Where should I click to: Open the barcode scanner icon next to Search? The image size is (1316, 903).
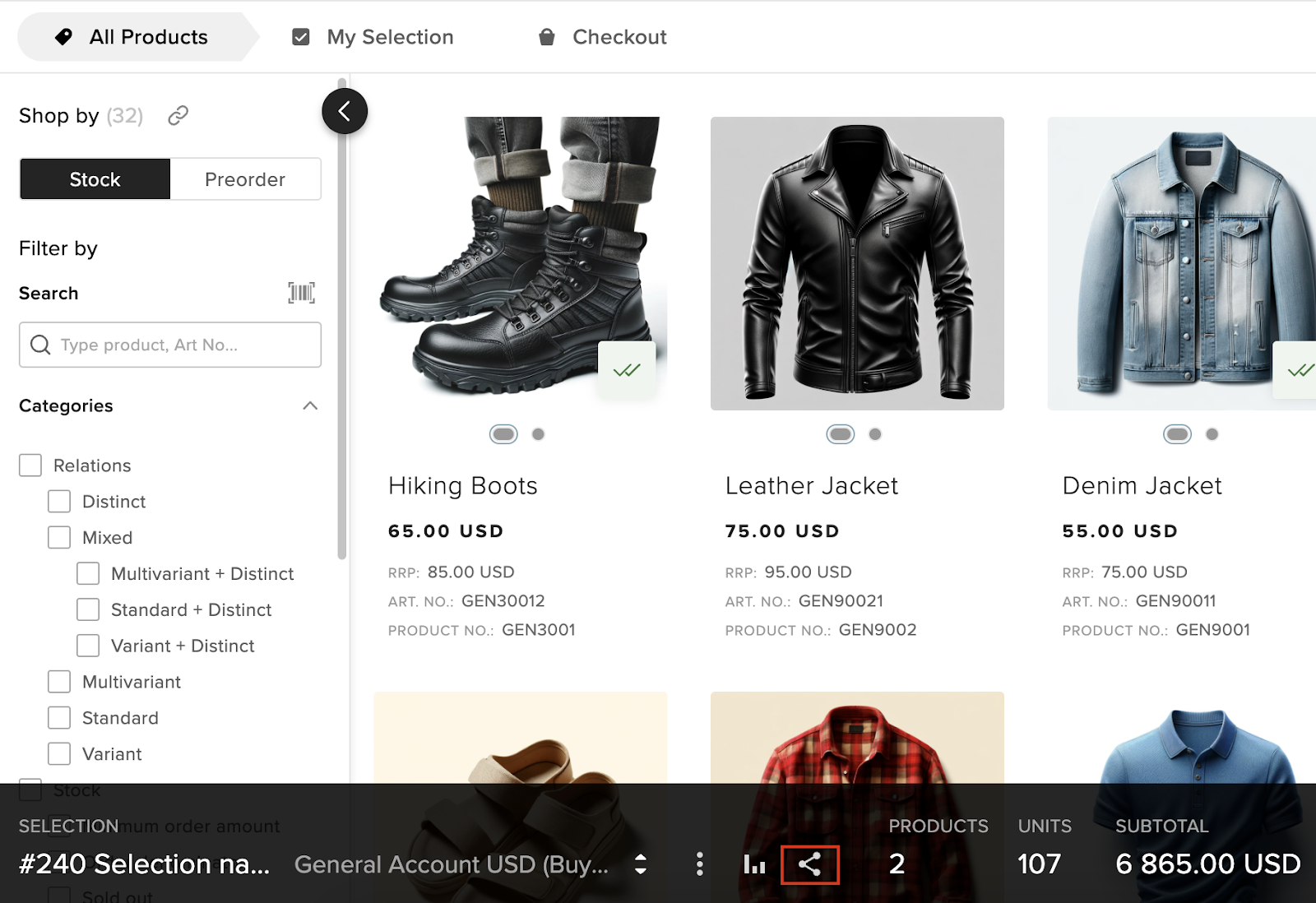302,293
